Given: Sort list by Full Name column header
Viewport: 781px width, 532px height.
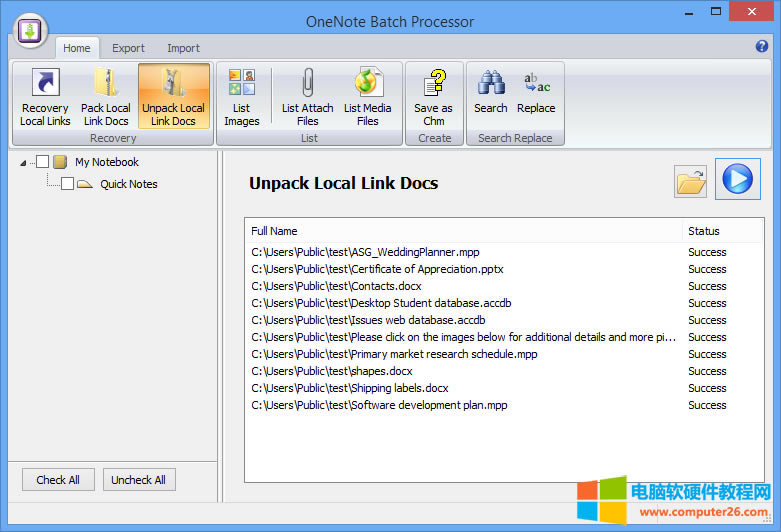Looking at the screenshot, I should point(463,231).
